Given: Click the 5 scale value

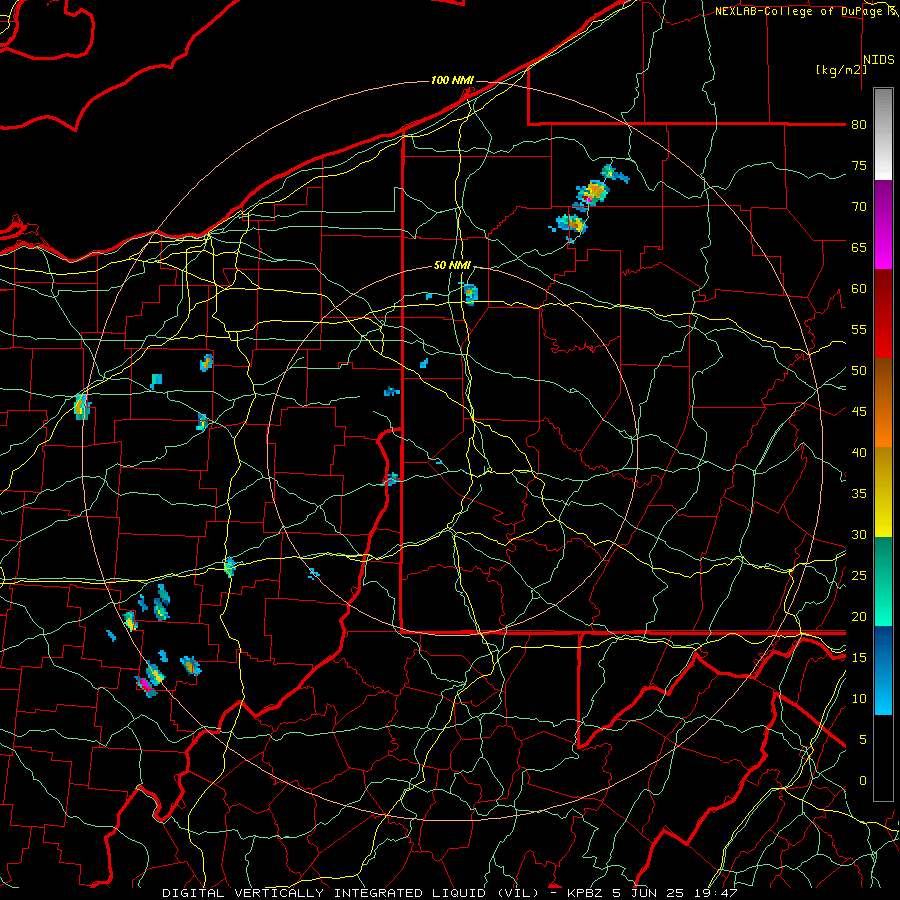Looking at the screenshot, I should click(x=862, y=740).
